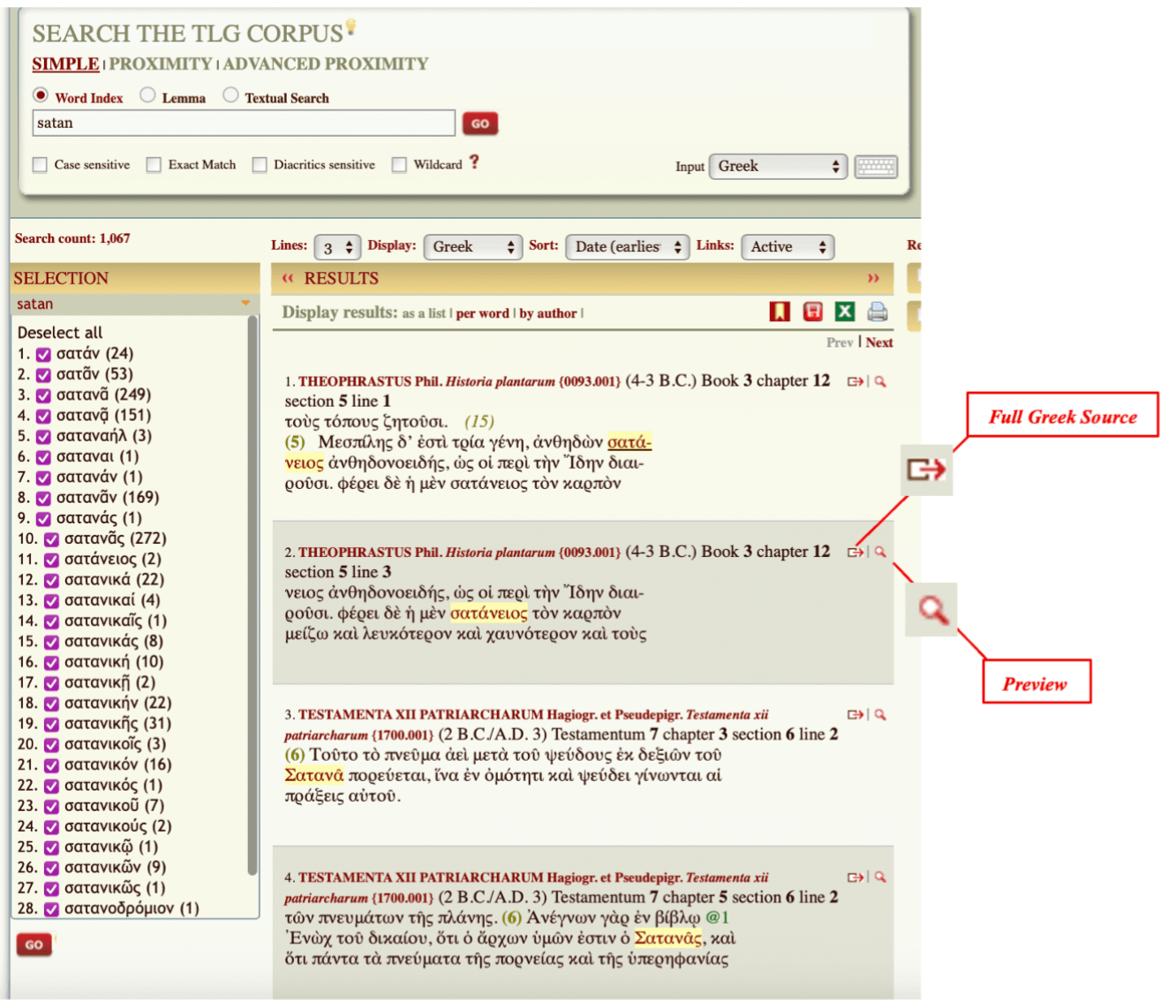This screenshot has height=1008, width=1176.
Task: Click the bookmark icon in results toolbar
Action: coord(779,312)
